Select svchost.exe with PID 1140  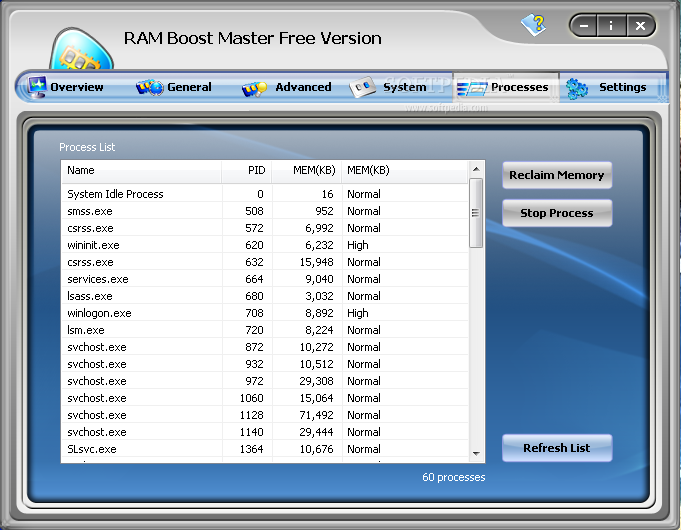pos(265,432)
